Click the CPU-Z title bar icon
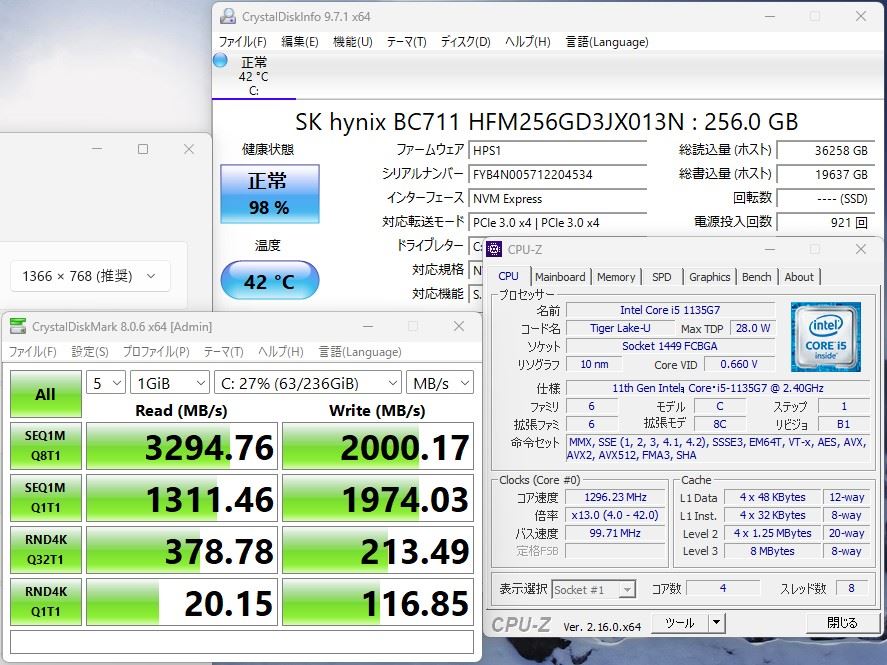The width and height of the screenshot is (887, 665). tap(494, 249)
